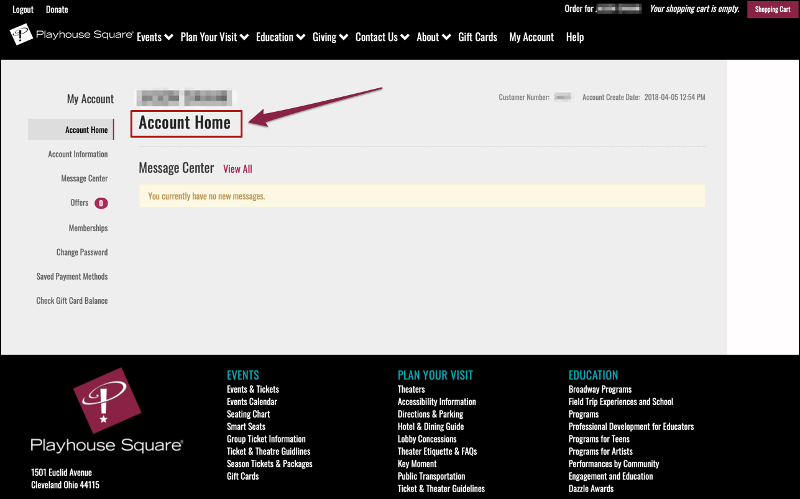The image size is (800, 499).
Task: Select Account Home in sidebar
Action: tap(71, 130)
